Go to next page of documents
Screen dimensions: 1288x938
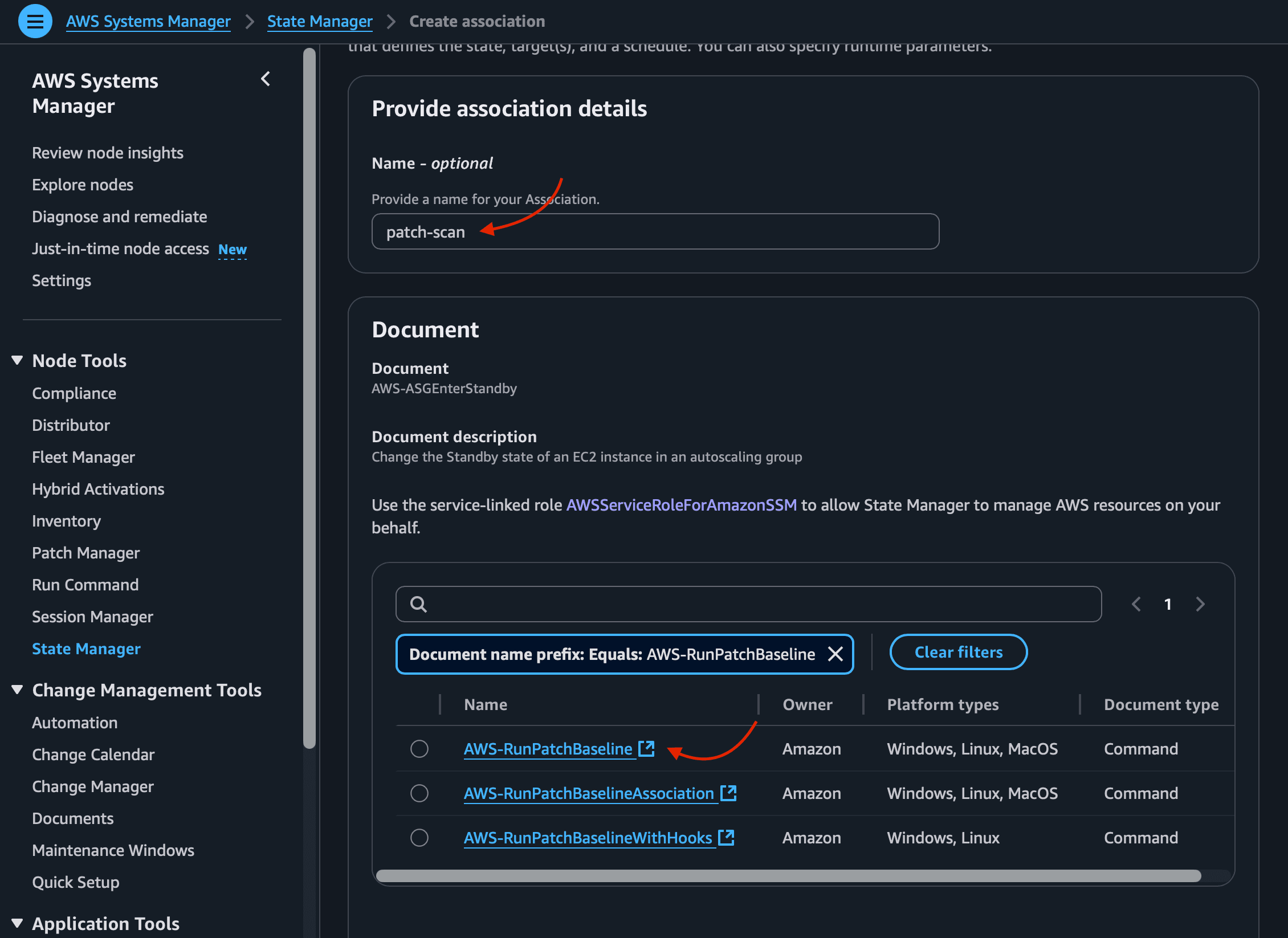1200,604
